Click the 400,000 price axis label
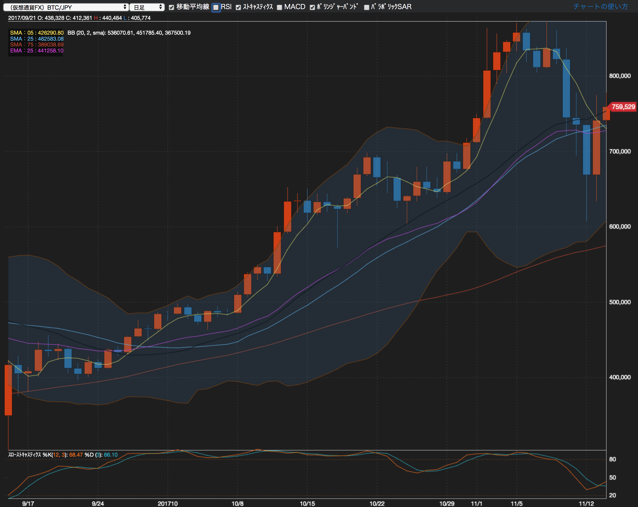 (x=620, y=377)
